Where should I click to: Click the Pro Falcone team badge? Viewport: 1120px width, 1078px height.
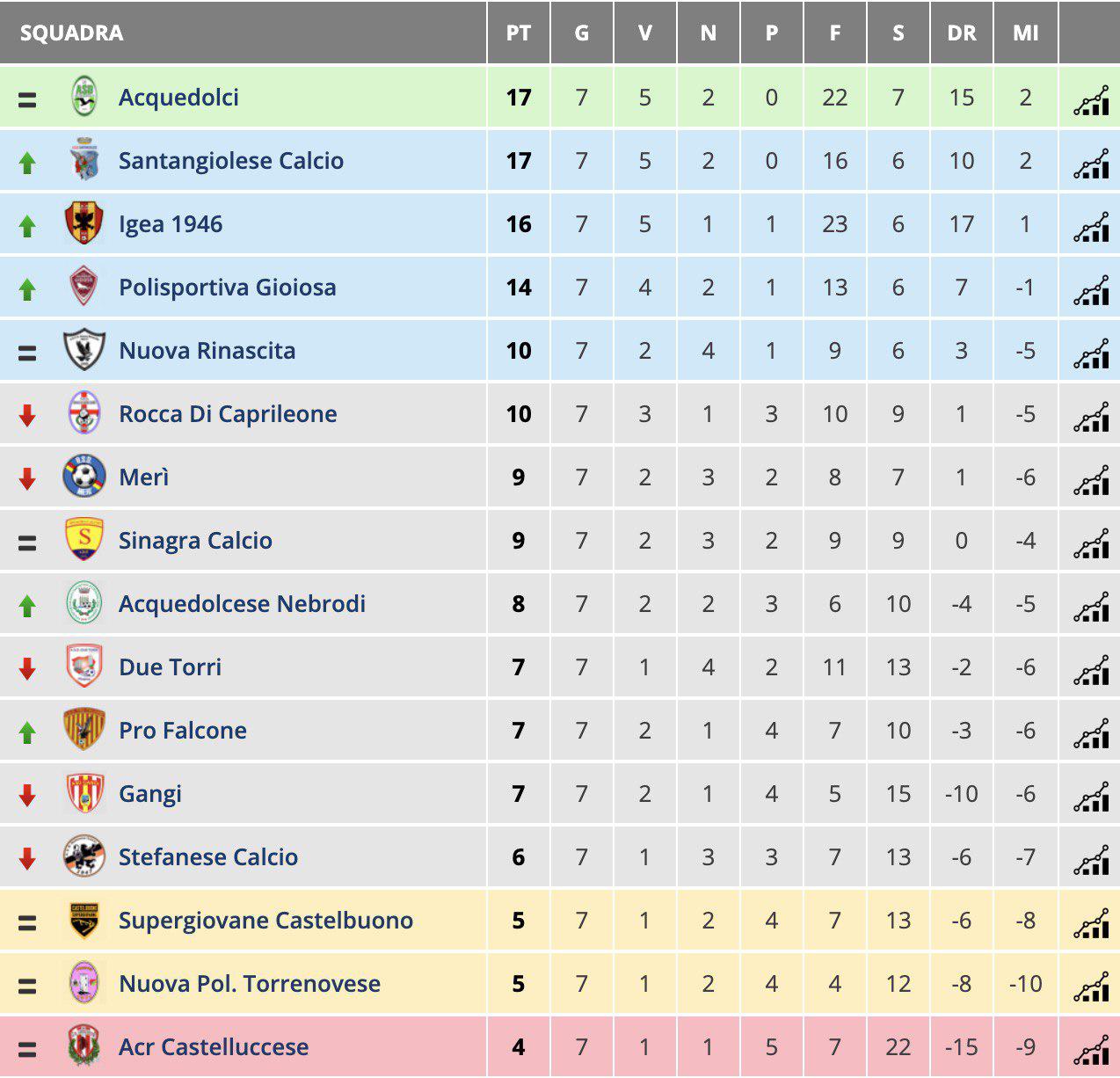[84, 730]
